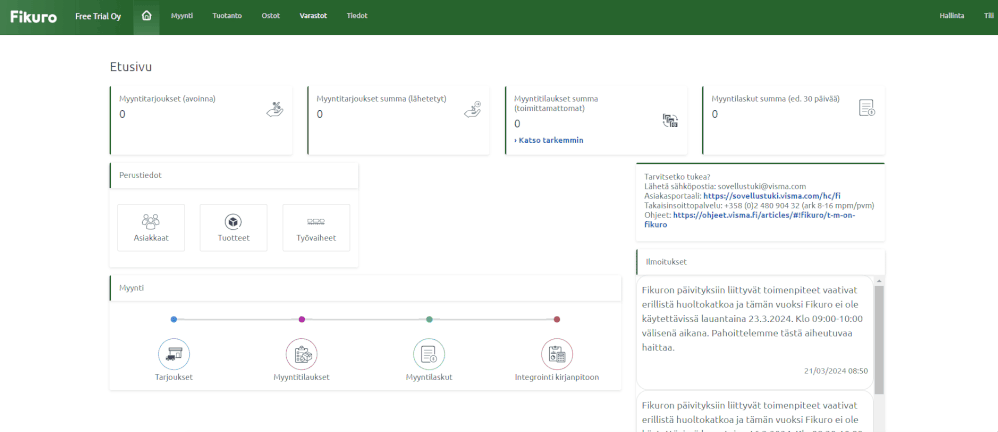Follow the Katso tarkemmin link
The image size is (998, 432).
coord(549,140)
